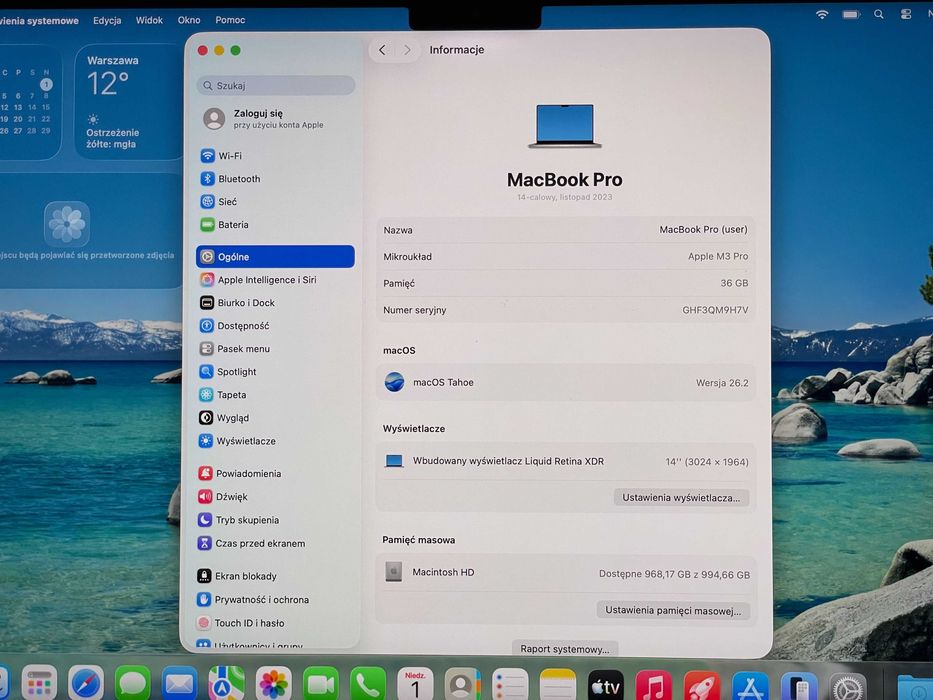
Task: Select Ogólne in the sidebar
Action: [x=275, y=257]
